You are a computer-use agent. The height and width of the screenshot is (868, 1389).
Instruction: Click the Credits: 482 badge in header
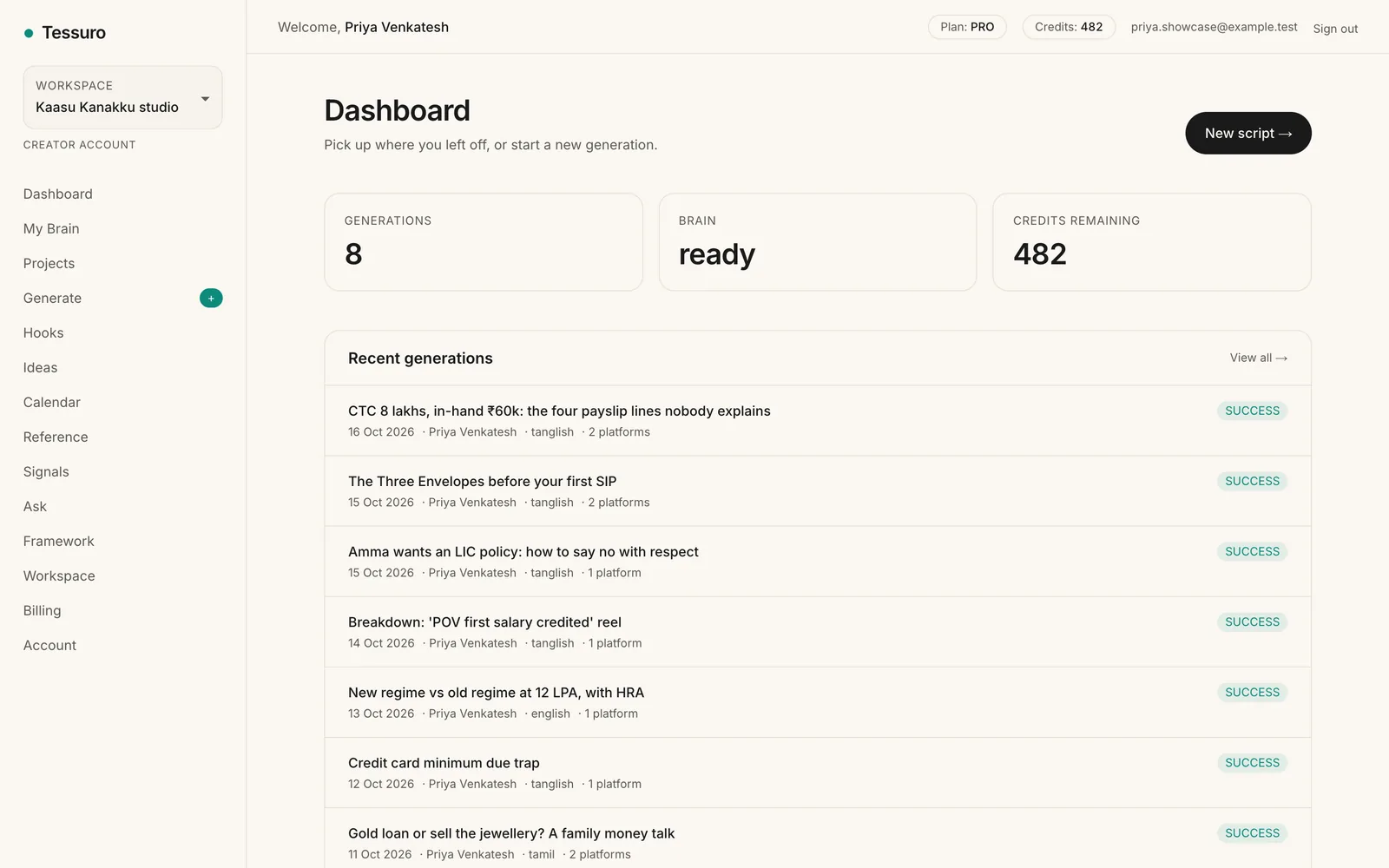coord(1069,27)
